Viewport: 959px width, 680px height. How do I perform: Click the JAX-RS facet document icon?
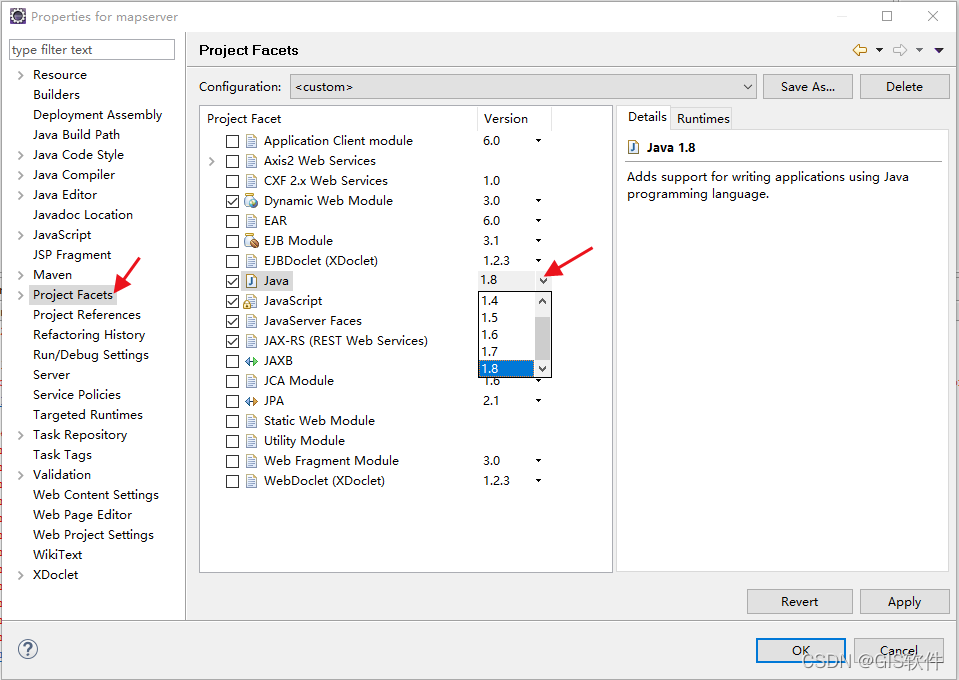coord(251,341)
